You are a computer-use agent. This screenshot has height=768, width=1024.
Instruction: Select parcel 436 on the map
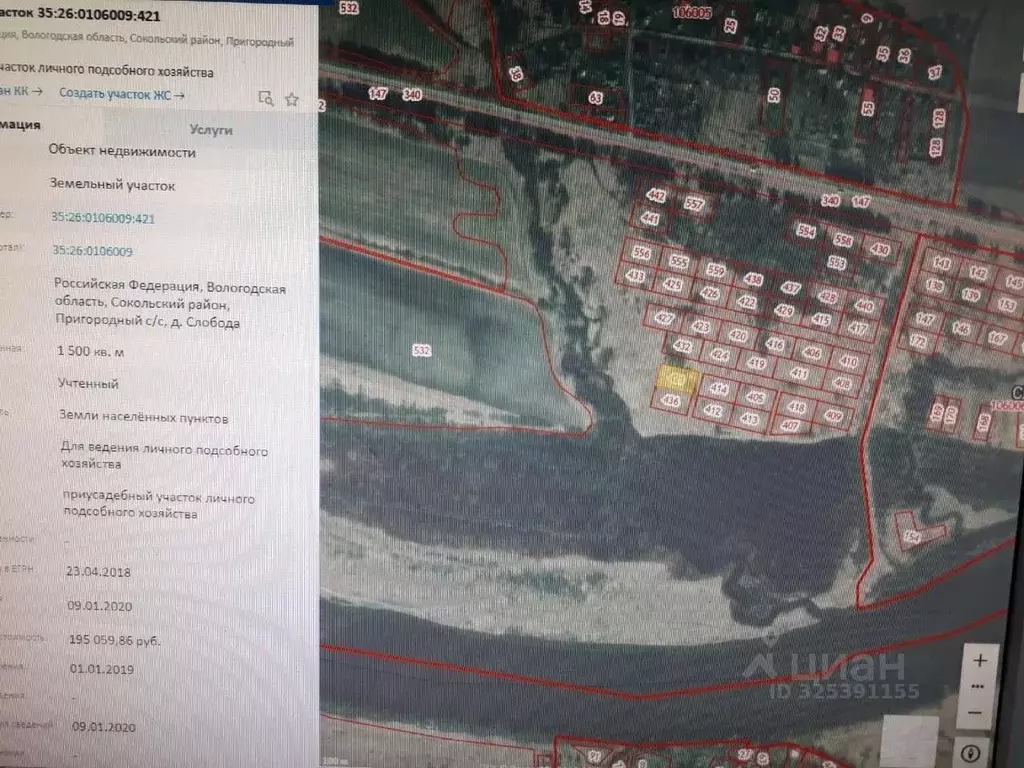point(671,401)
